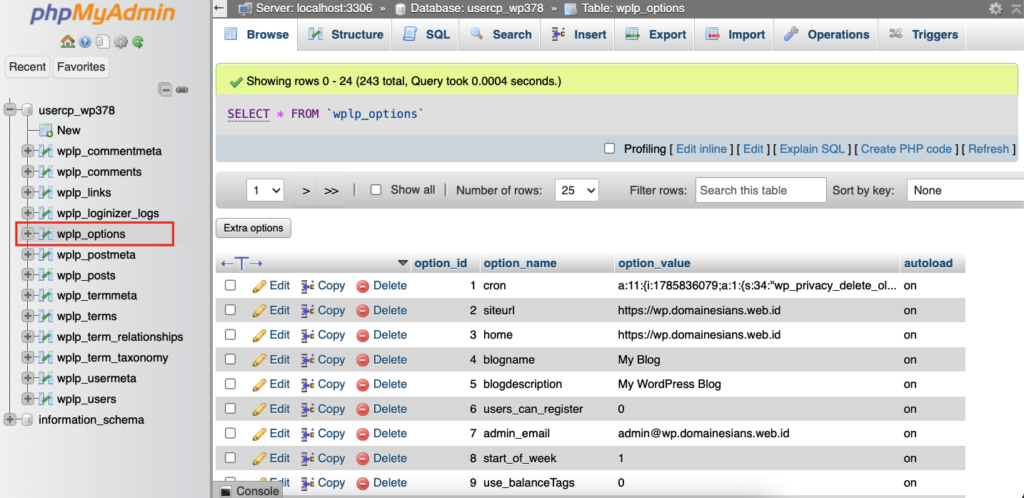
Task: Click the sort triangle left of option_id
Action: (x=402, y=264)
